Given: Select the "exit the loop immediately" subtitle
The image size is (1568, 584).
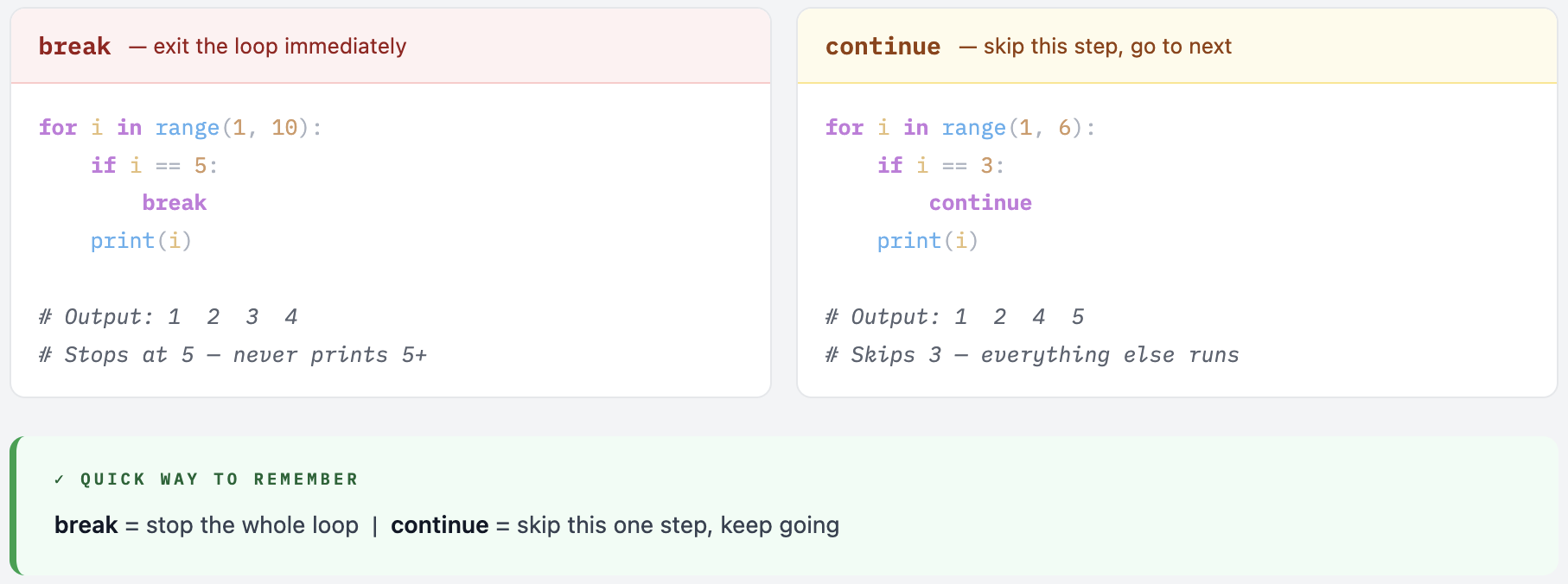Looking at the screenshot, I should tap(278, 47).
